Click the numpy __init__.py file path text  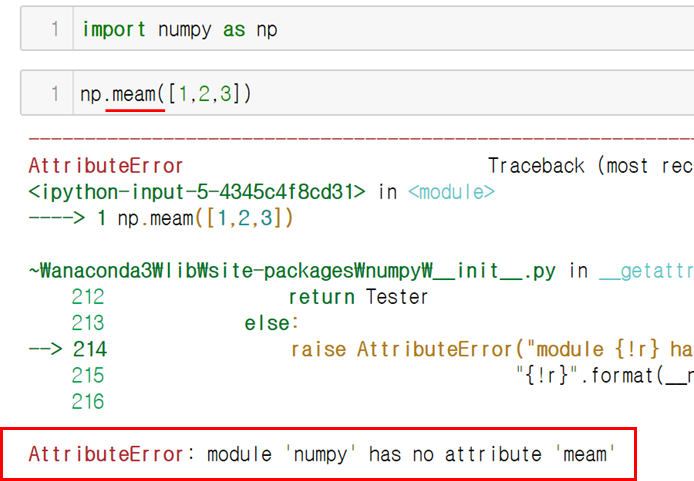(292, 271)
